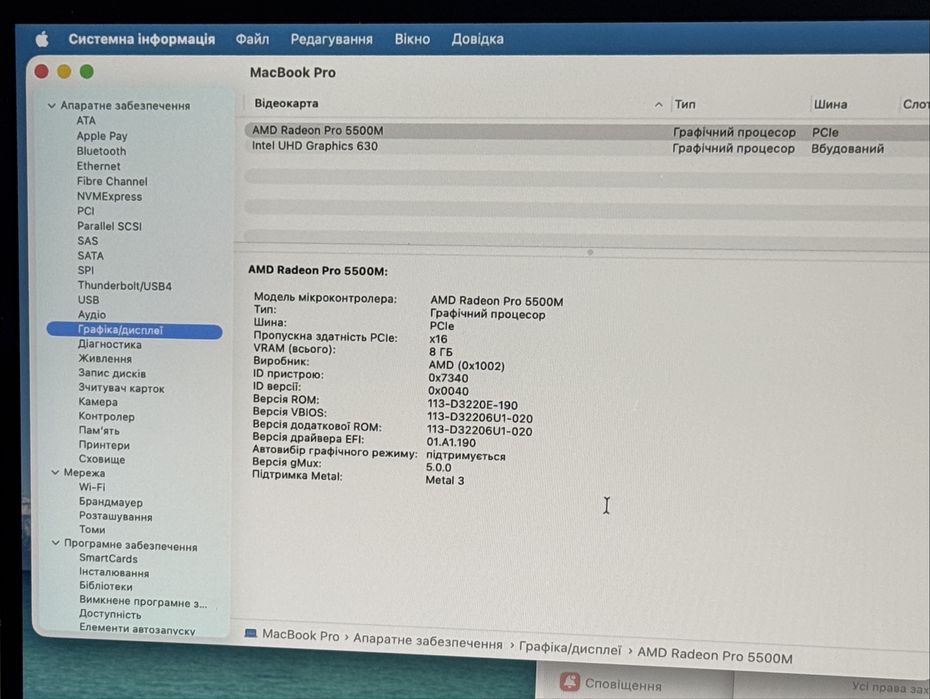
Task: Click the Metal 3 support value
Action: [445, 481]
